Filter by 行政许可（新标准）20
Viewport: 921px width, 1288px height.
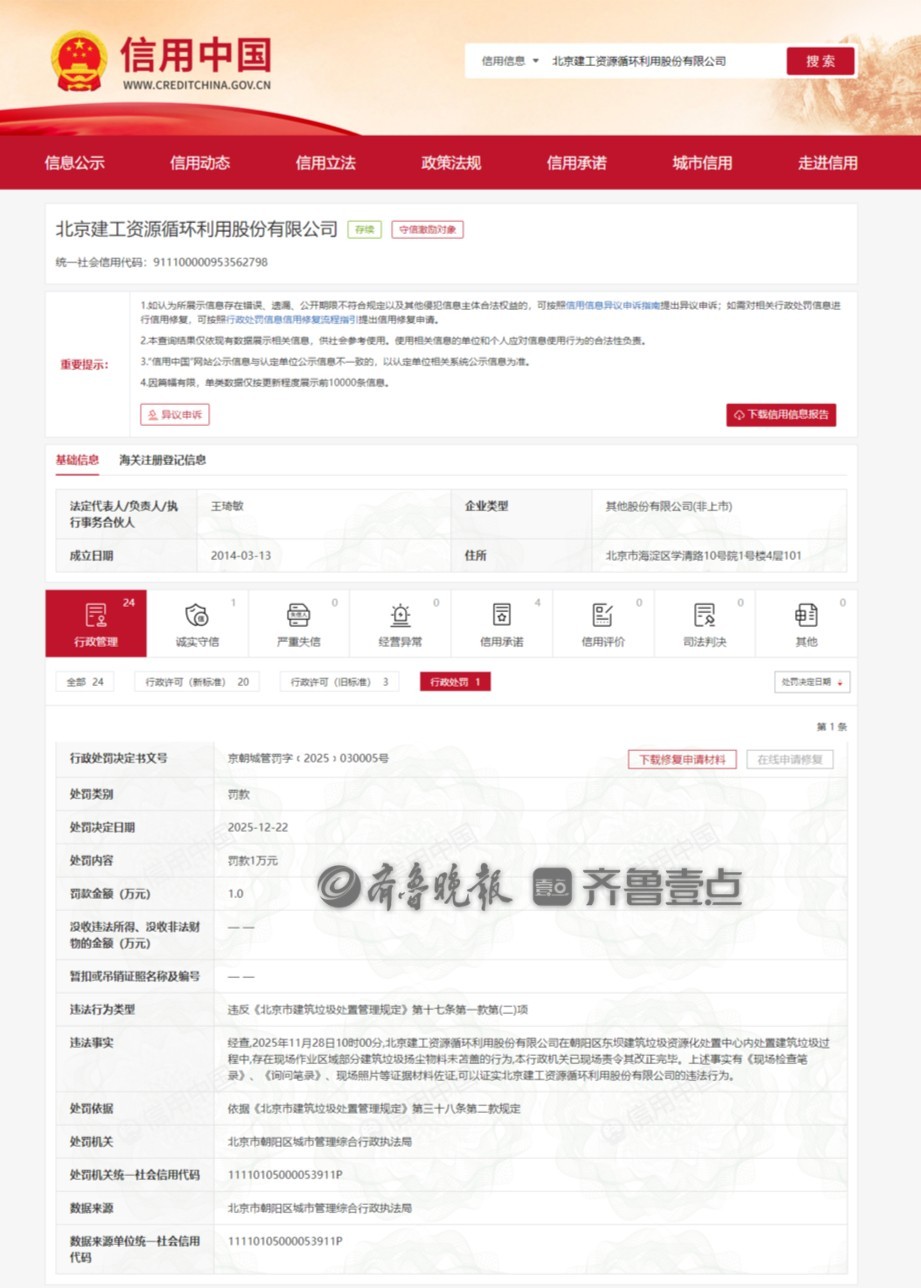coord(197,682)
